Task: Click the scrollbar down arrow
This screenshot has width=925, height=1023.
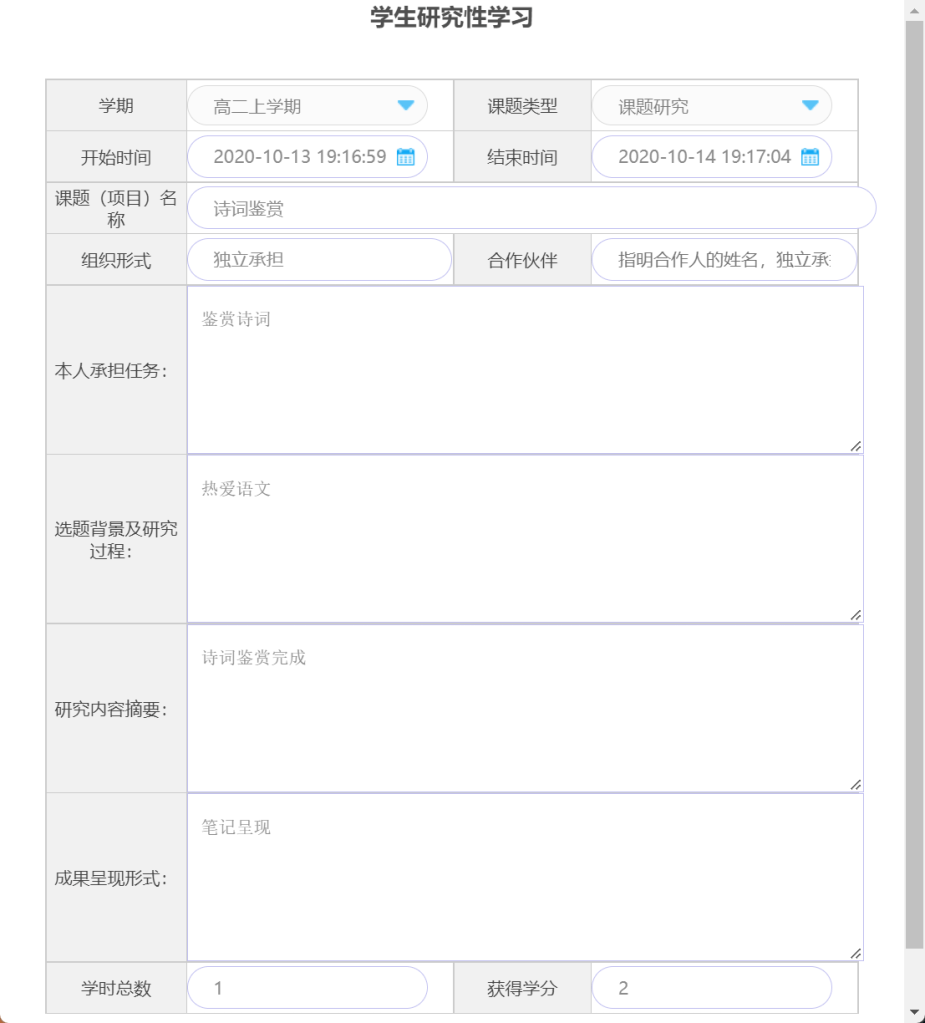Action: click(x=914, y=1012)
